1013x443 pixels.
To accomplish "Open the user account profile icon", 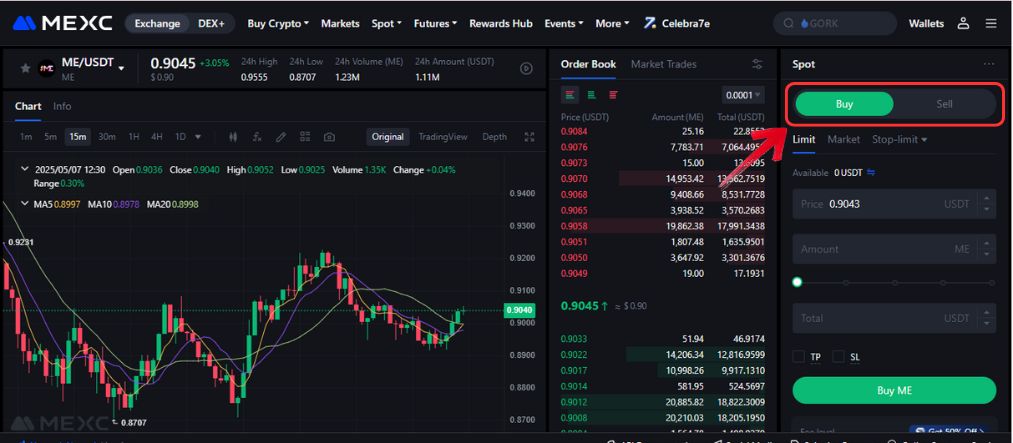I will point(963,23).
